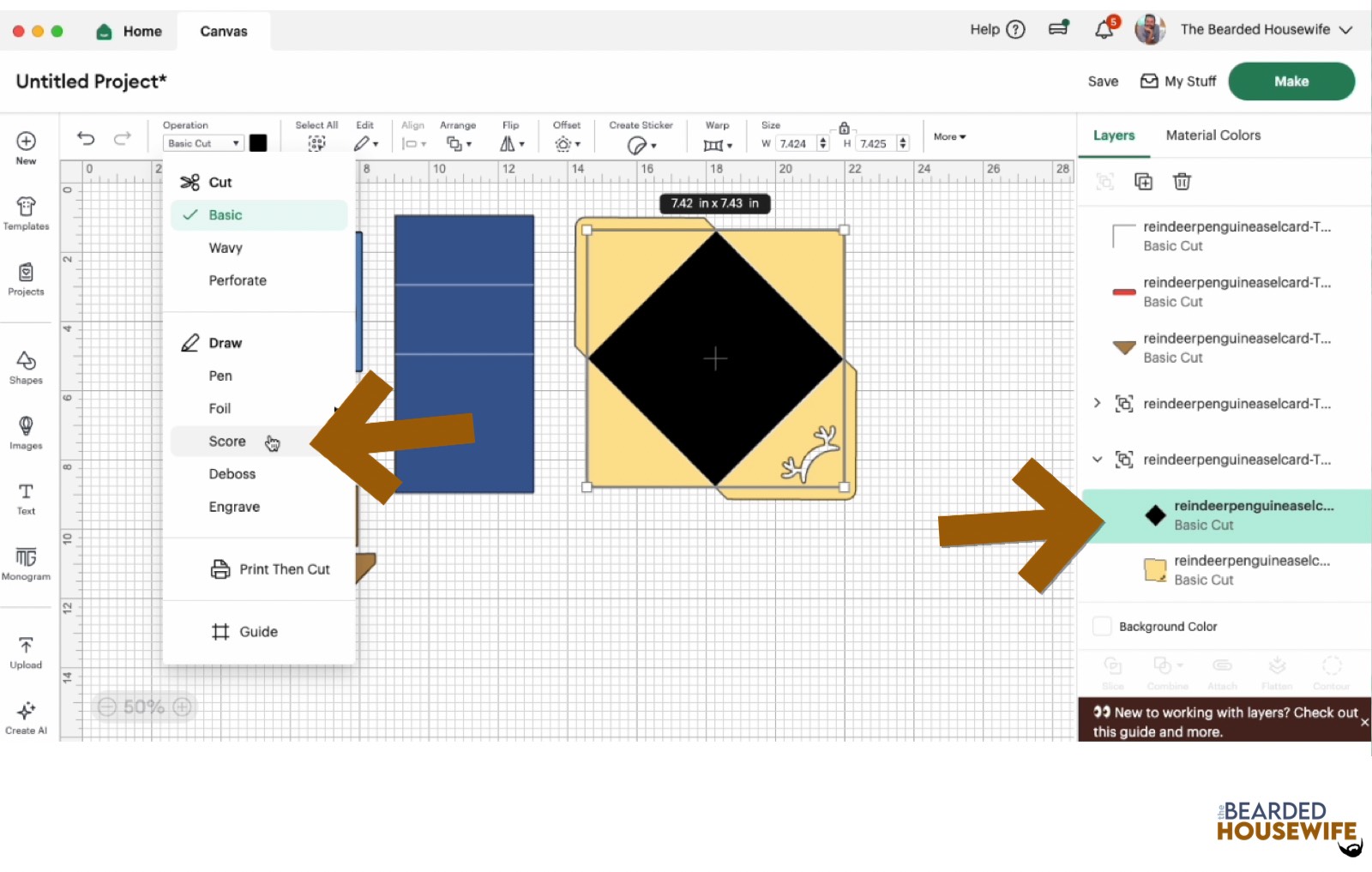Click the black operation color swatch

[x=258, y=143]
